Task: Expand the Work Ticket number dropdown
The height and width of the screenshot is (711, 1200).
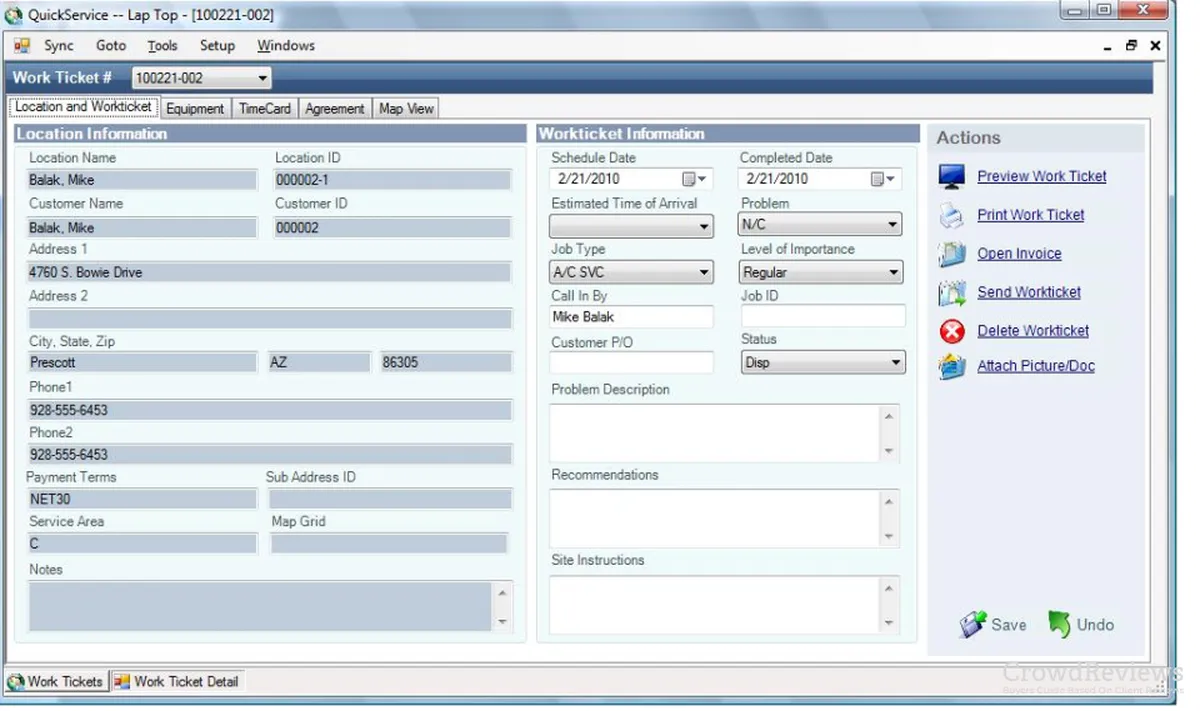Action: point(262,78)
